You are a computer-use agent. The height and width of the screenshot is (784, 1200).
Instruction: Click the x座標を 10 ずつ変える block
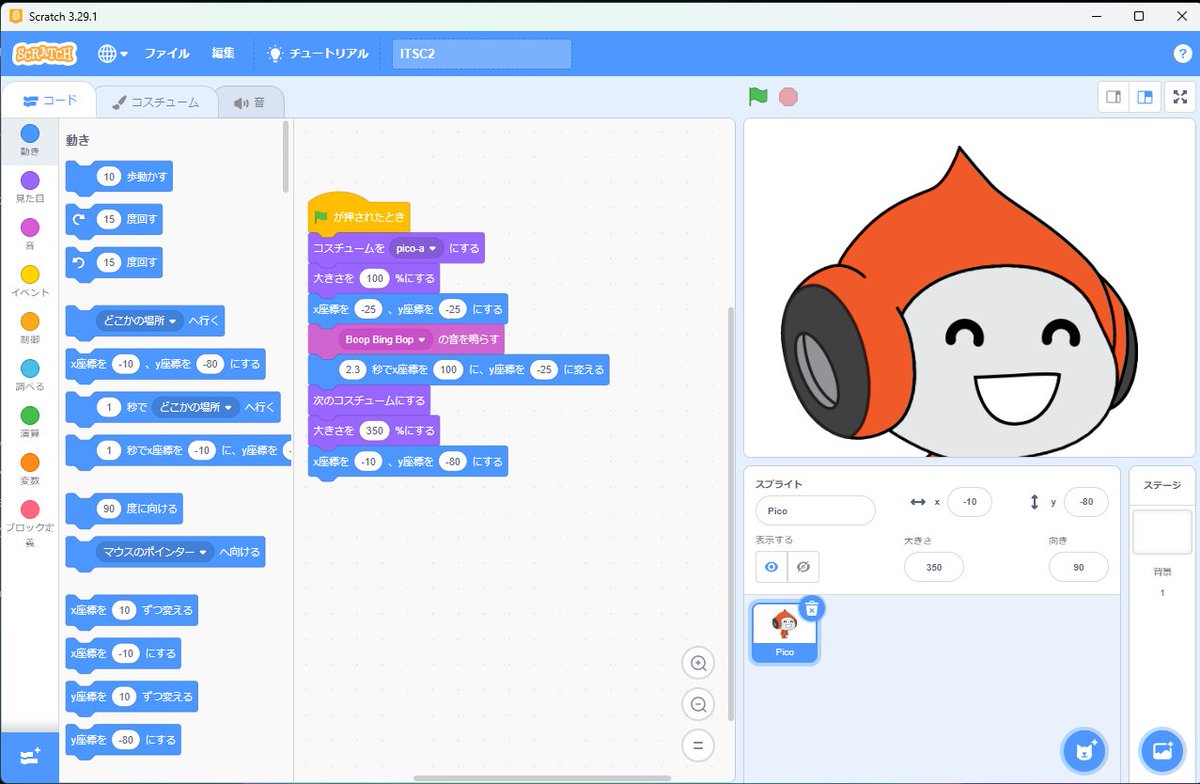[132, 610]
